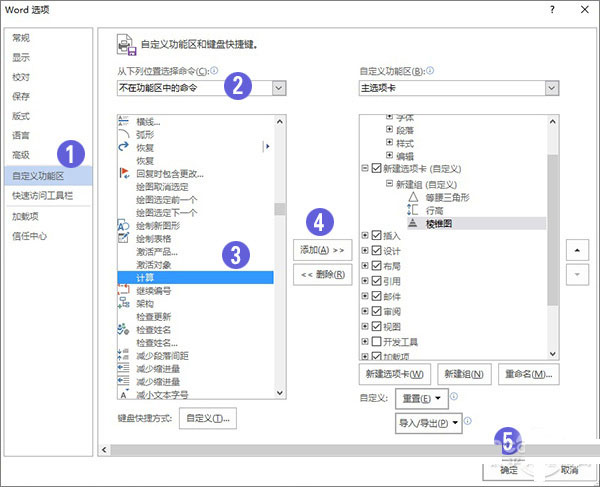
Task: Click the 新建组(N) button
Action: click(x=464, y=374)
